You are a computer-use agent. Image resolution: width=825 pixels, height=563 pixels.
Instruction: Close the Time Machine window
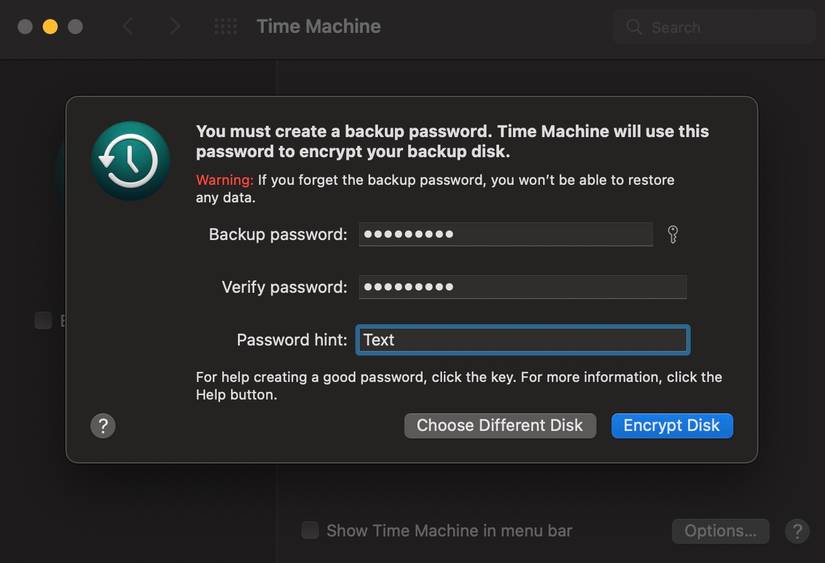[25, 27]
